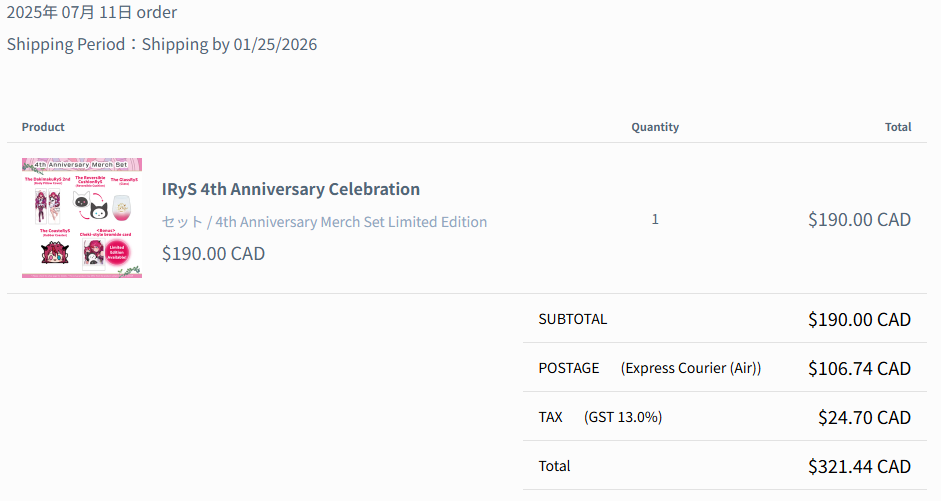Click the order date line at top
The width and height of the screenshot is (941, 501).
tap(92, 13)
